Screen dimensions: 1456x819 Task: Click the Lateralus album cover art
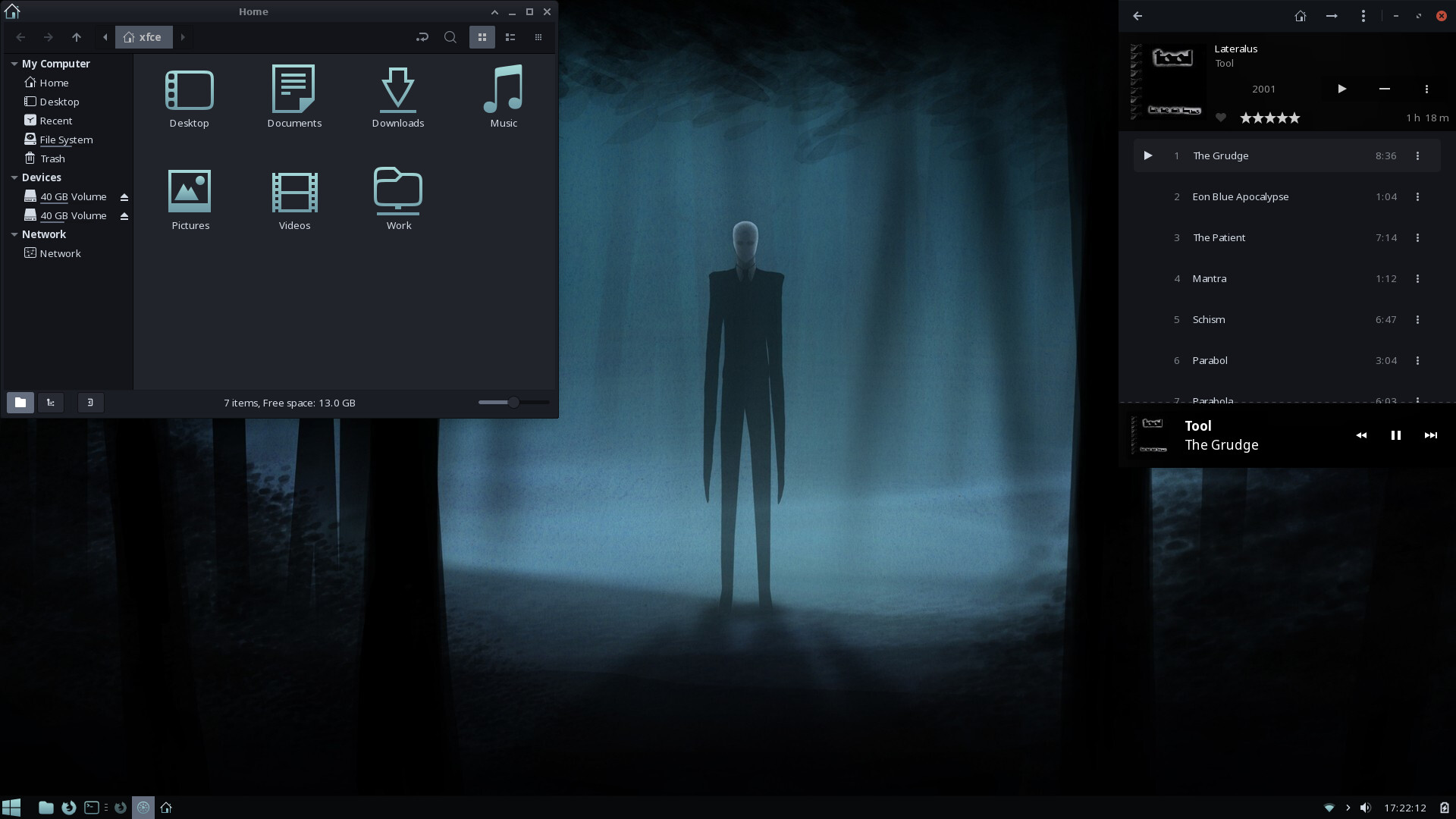click(1169, 82)
